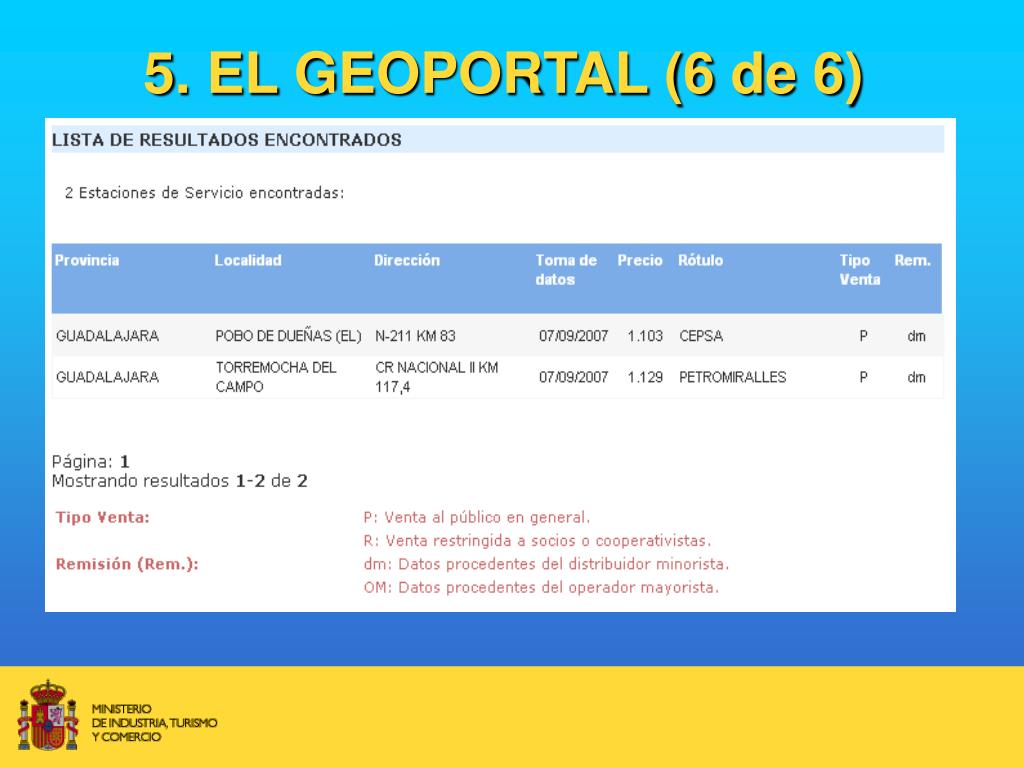Click the Tipo Venta legend label
1024x768 pixels.
click(x=103, y=517)
